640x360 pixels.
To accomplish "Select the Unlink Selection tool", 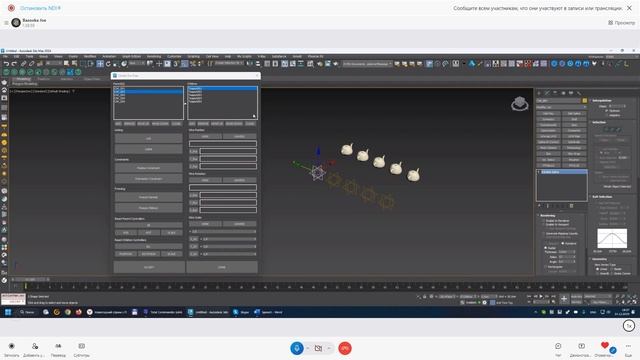I will tap(31, 64).
